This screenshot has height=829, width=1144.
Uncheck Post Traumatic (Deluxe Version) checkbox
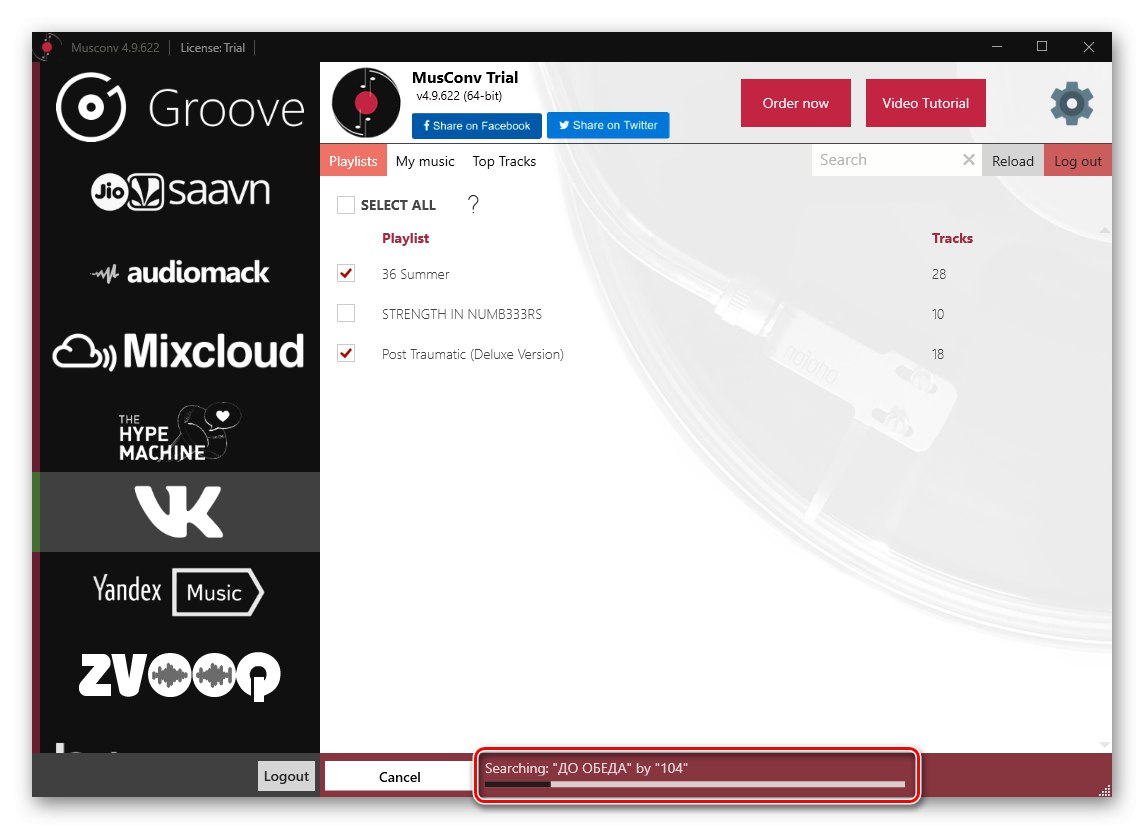point(346,354)
